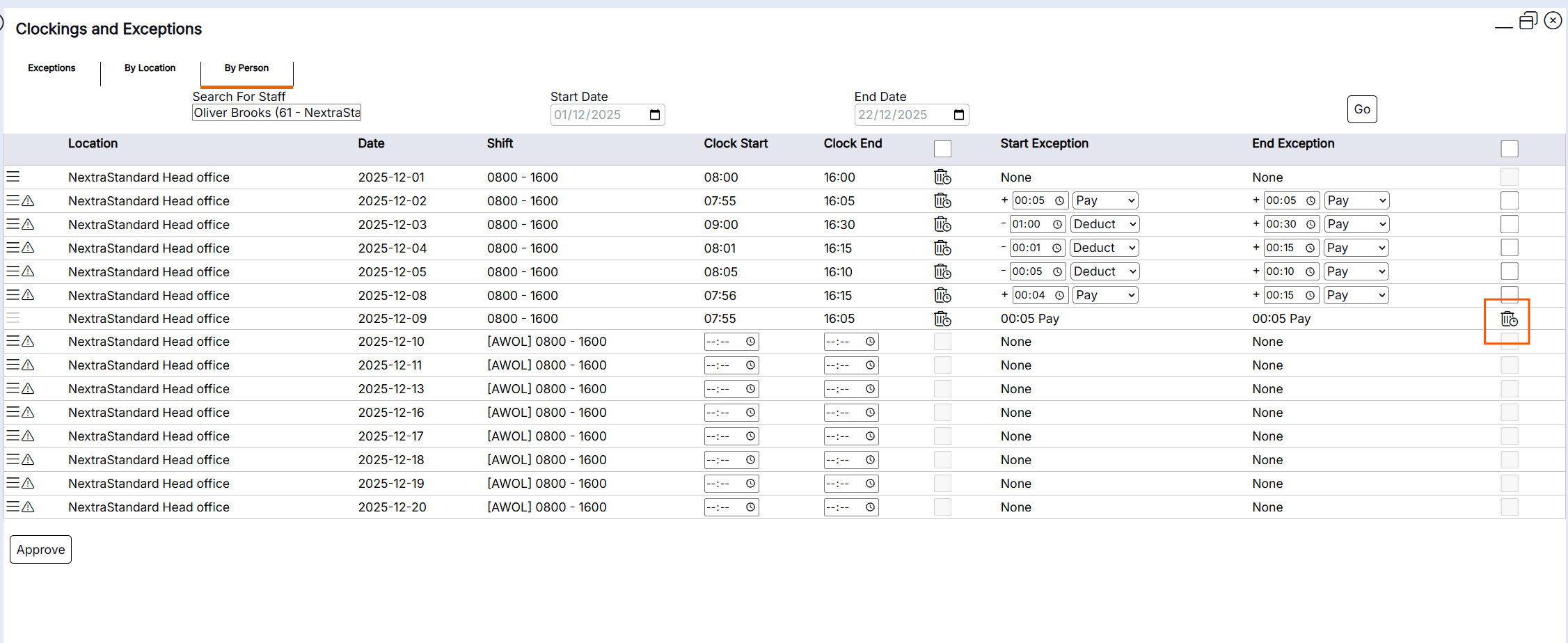This screenshot has height=643, width=1568.
Task: Click the empty Clock End field for 2025-12-17
Action: point(850,436)
